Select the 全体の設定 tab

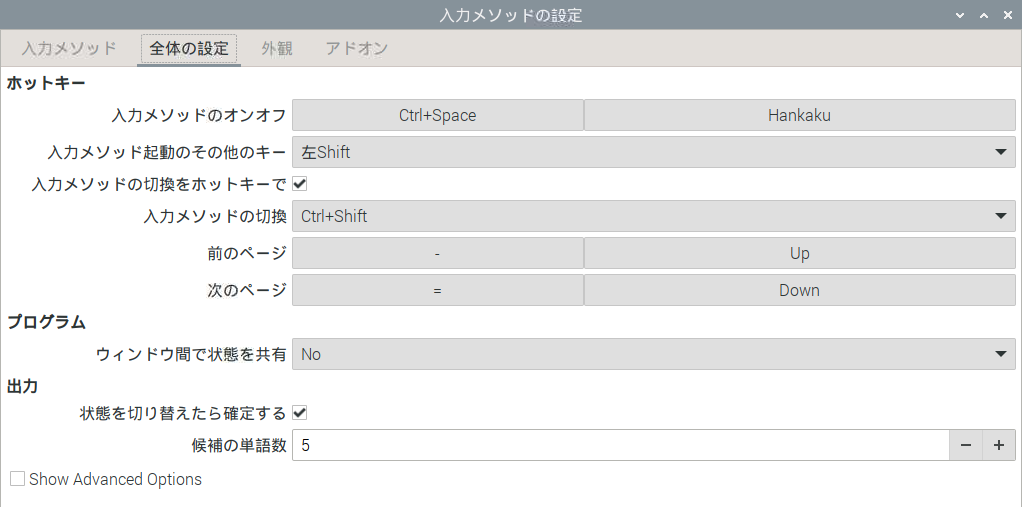[189, 48]
